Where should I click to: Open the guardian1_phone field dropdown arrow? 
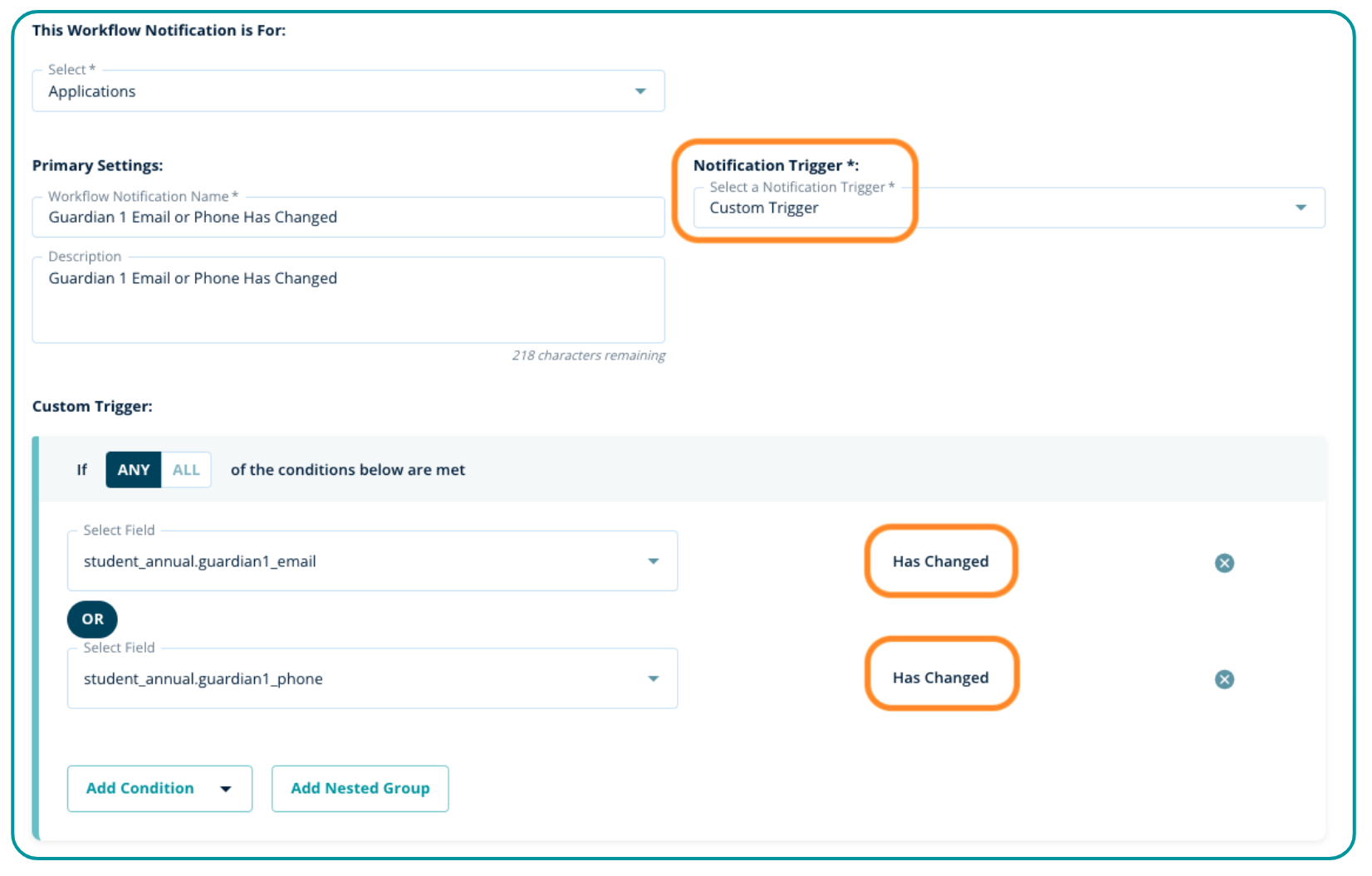(x=654, y=679)
